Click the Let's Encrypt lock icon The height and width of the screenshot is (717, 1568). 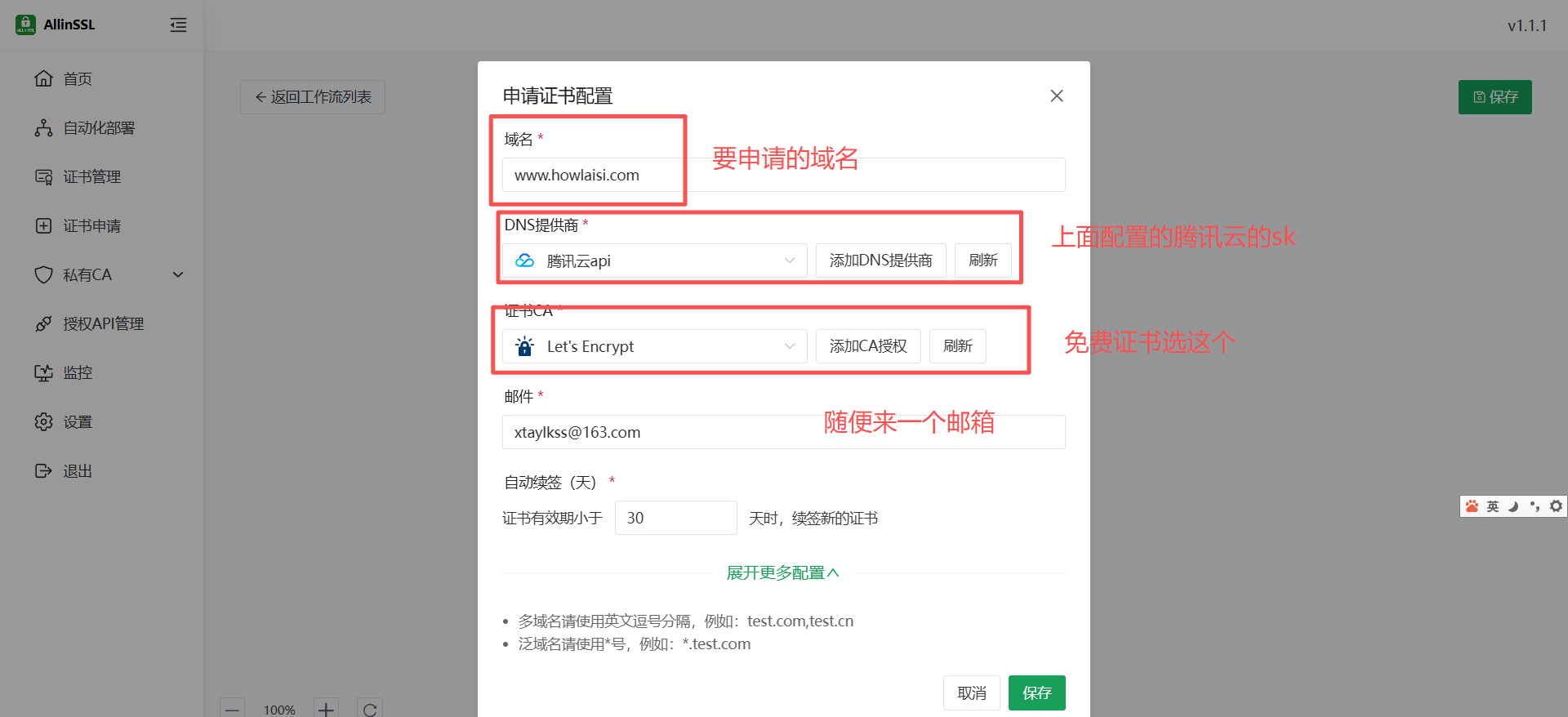[x=524, y=346]
